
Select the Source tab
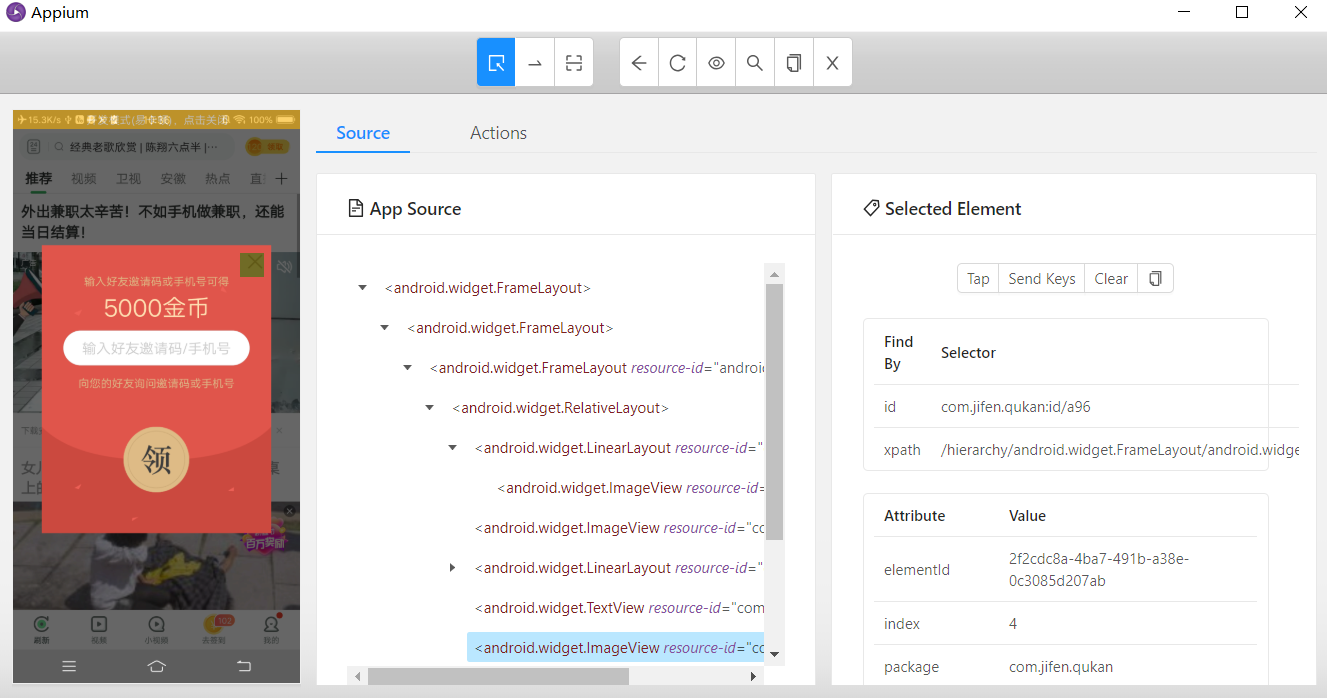[x=363, y=133]
